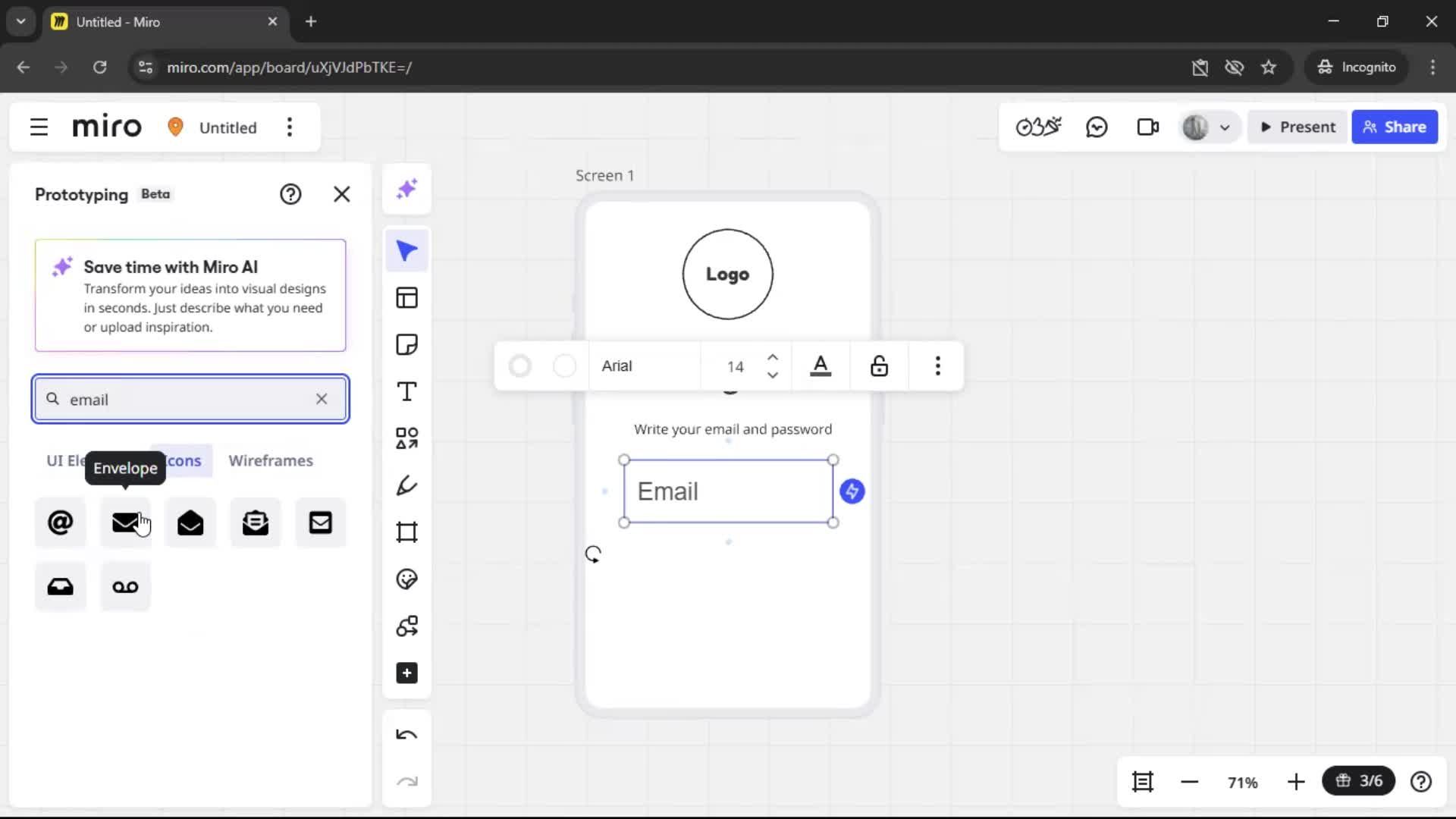Insert the envelope with letter icon
This screenshot has width=1456, height=819.
256,522
